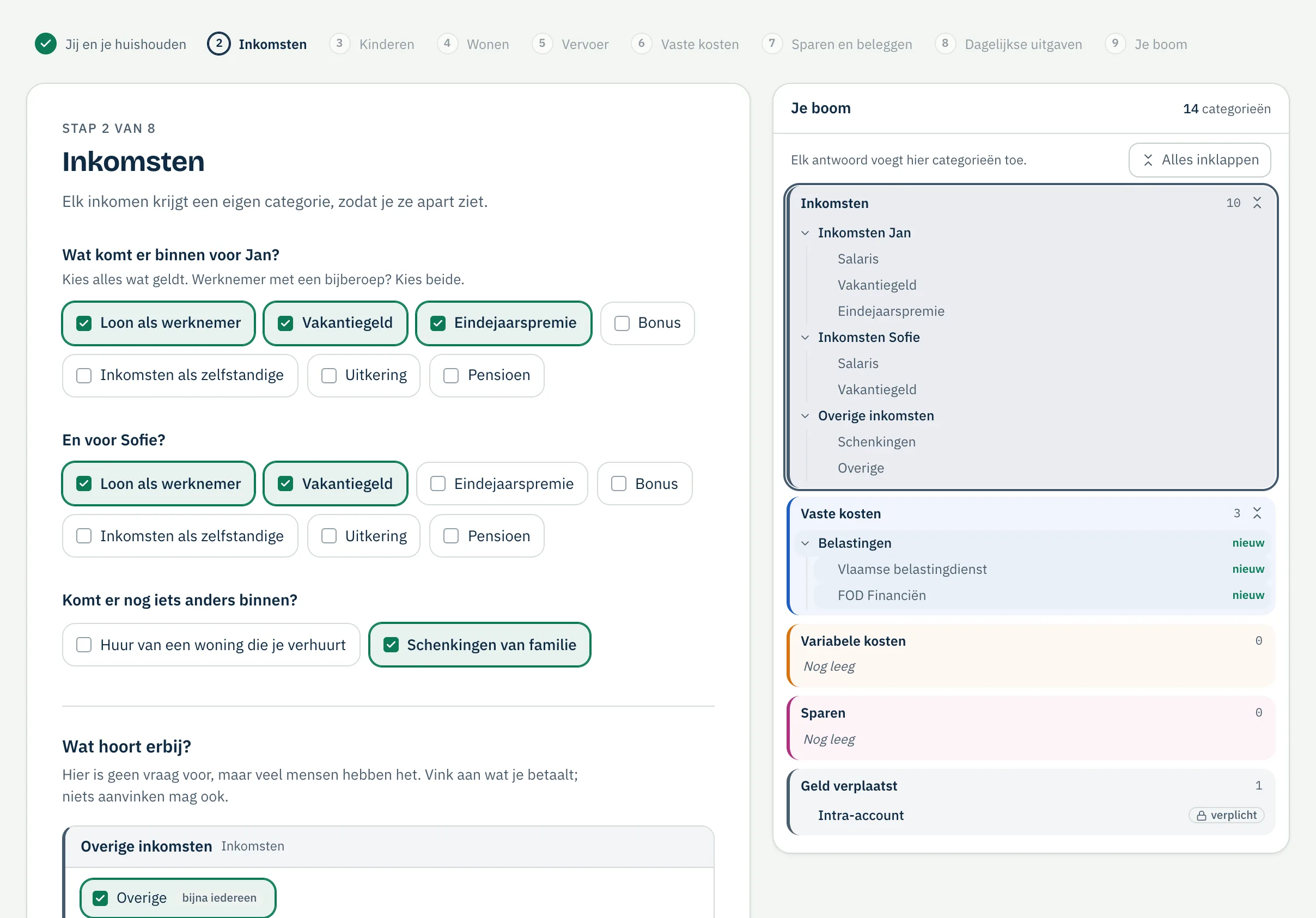
Task: Toggle Schenkingen van familie
Action: [x=479, y=645]
